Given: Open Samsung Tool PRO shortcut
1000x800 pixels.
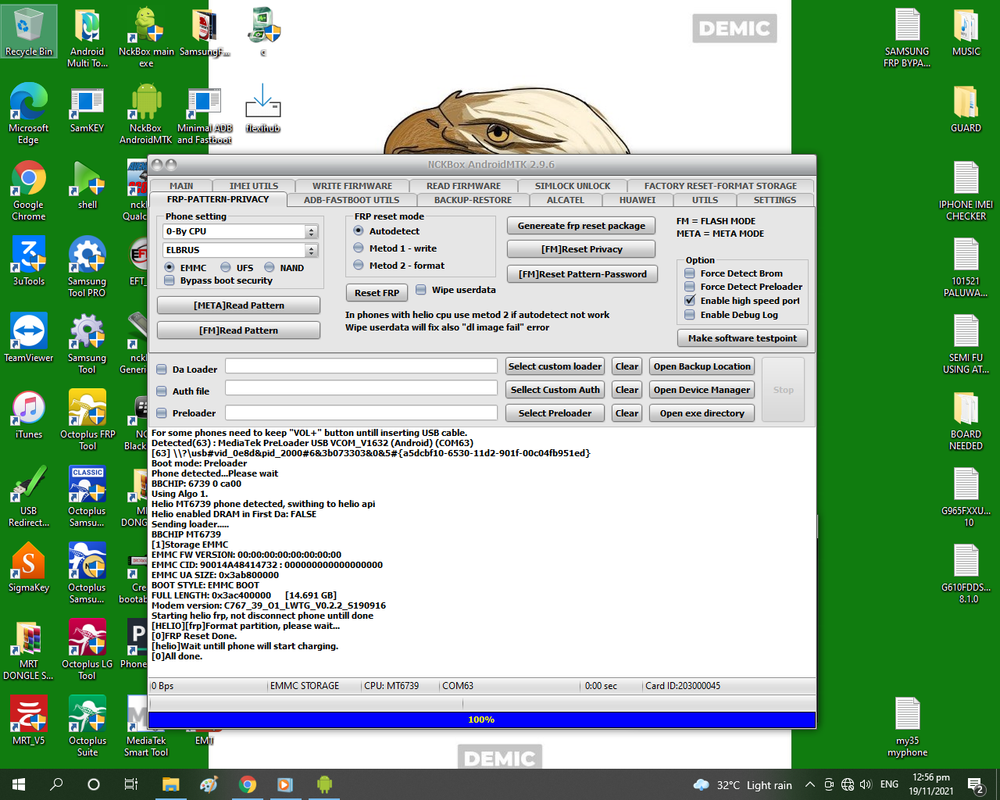Looking at the screenshot, I should pyautogui.click(x=87, y=268).
